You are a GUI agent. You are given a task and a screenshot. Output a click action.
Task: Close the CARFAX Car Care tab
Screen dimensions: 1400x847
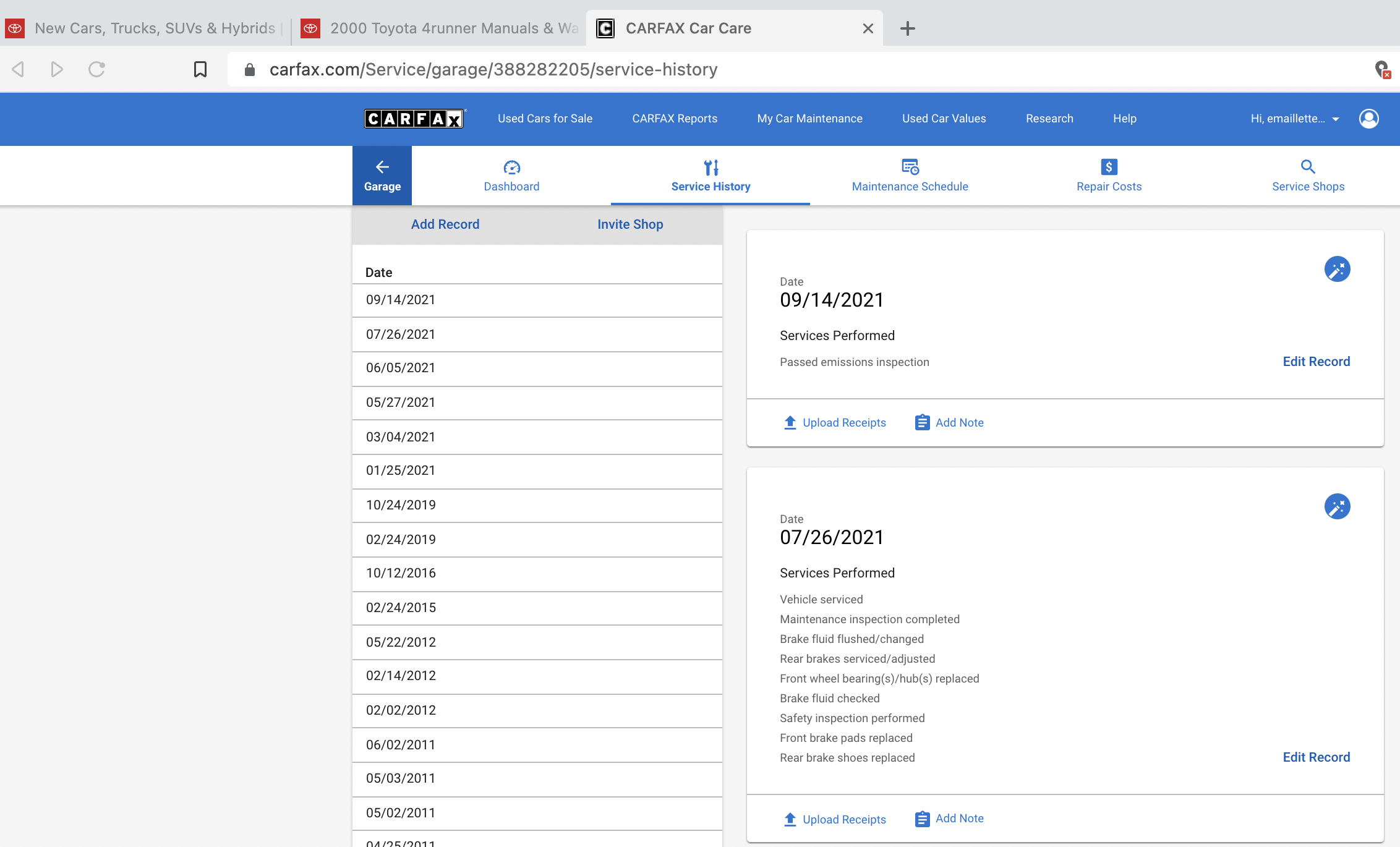pyautogui.click(x=868, y=28)
